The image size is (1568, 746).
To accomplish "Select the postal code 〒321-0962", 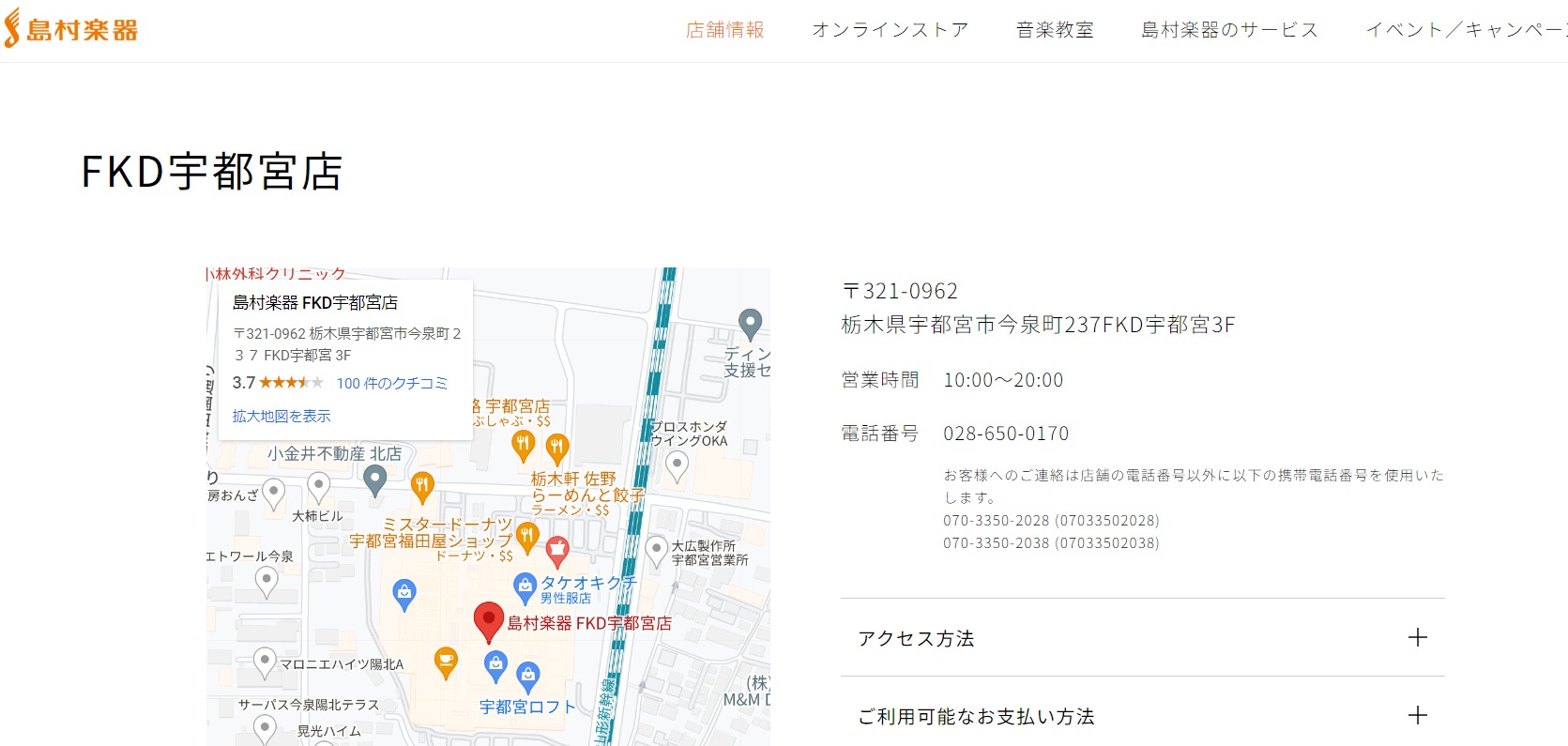I will click(900, 291).
